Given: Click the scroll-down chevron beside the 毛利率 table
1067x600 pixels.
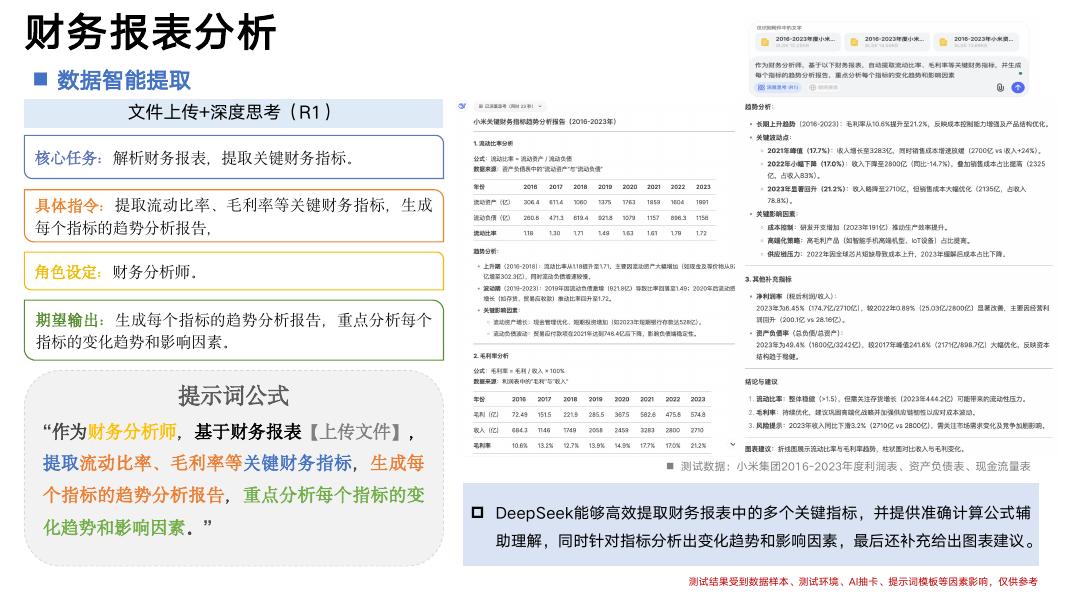Looking at the screenshot, I should (732, 445).
